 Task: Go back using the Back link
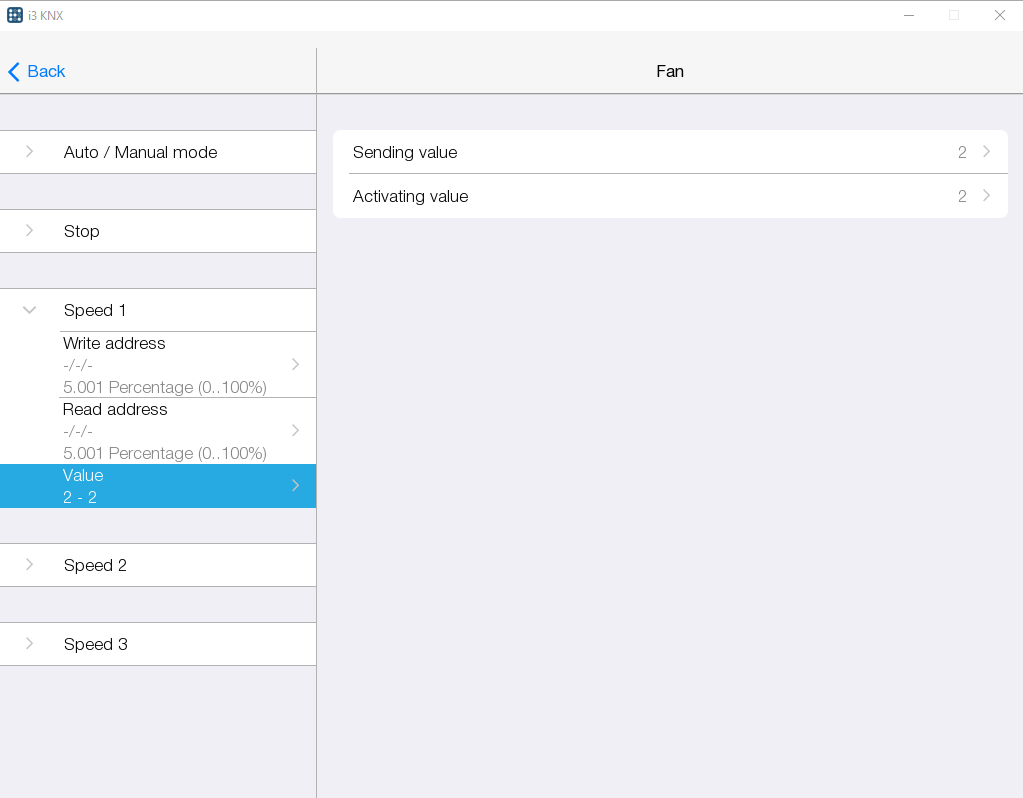pyautogui.click(x=46, y=72)
